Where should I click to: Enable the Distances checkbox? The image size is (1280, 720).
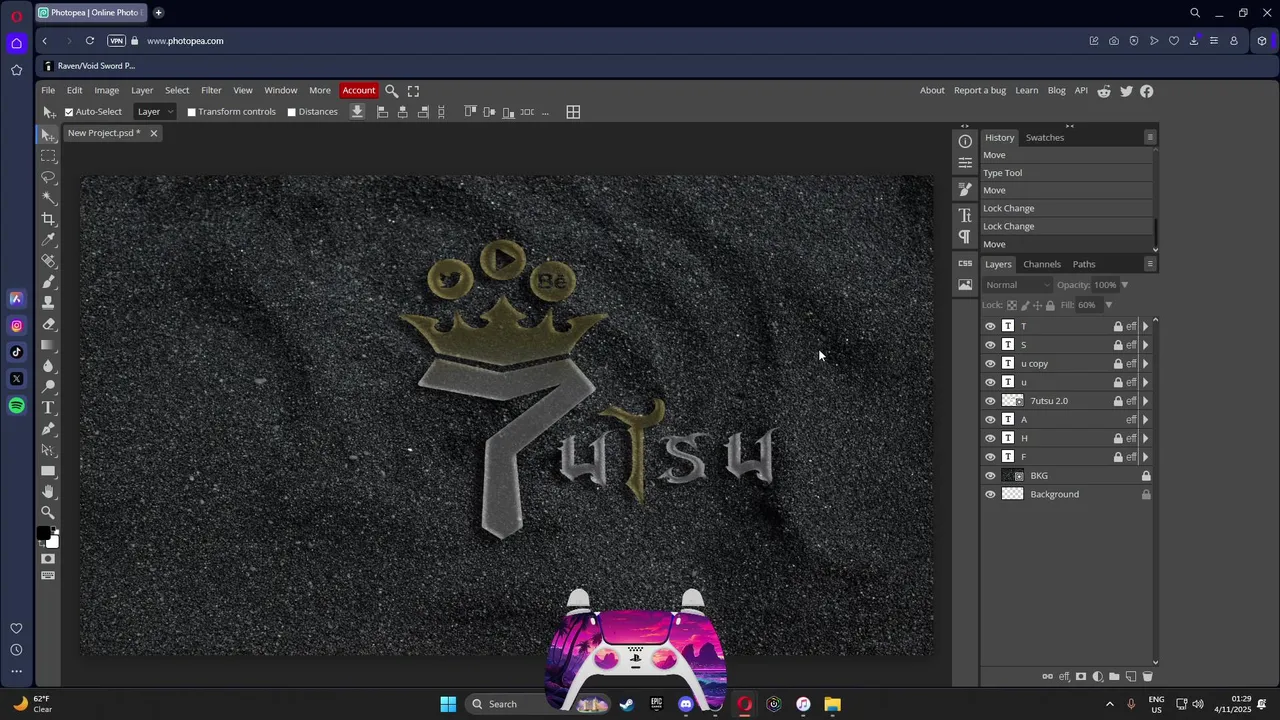[x=292, y=112]
